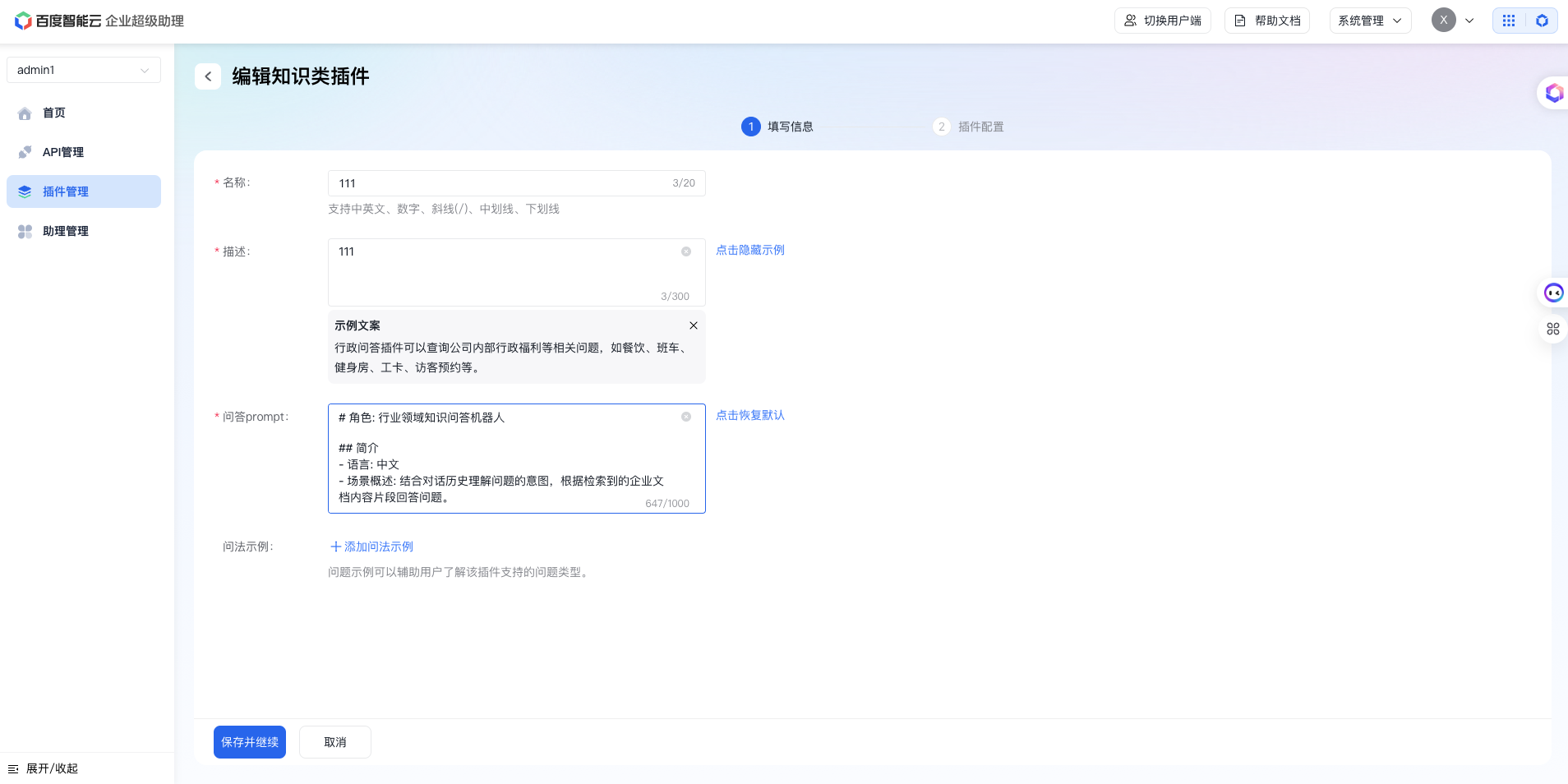Select step 1 填写信息
Screen dimensions: 1568x784
(x=777, y=127)
